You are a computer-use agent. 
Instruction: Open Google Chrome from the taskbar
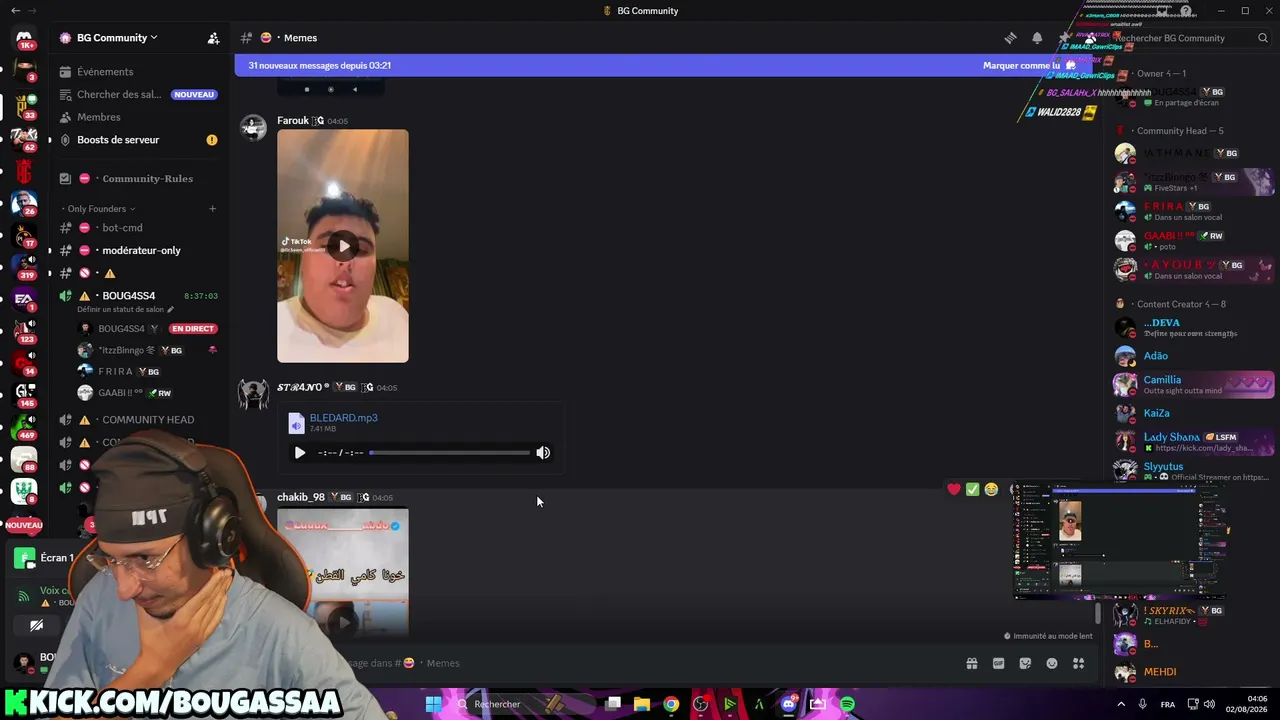click(671, 704)
